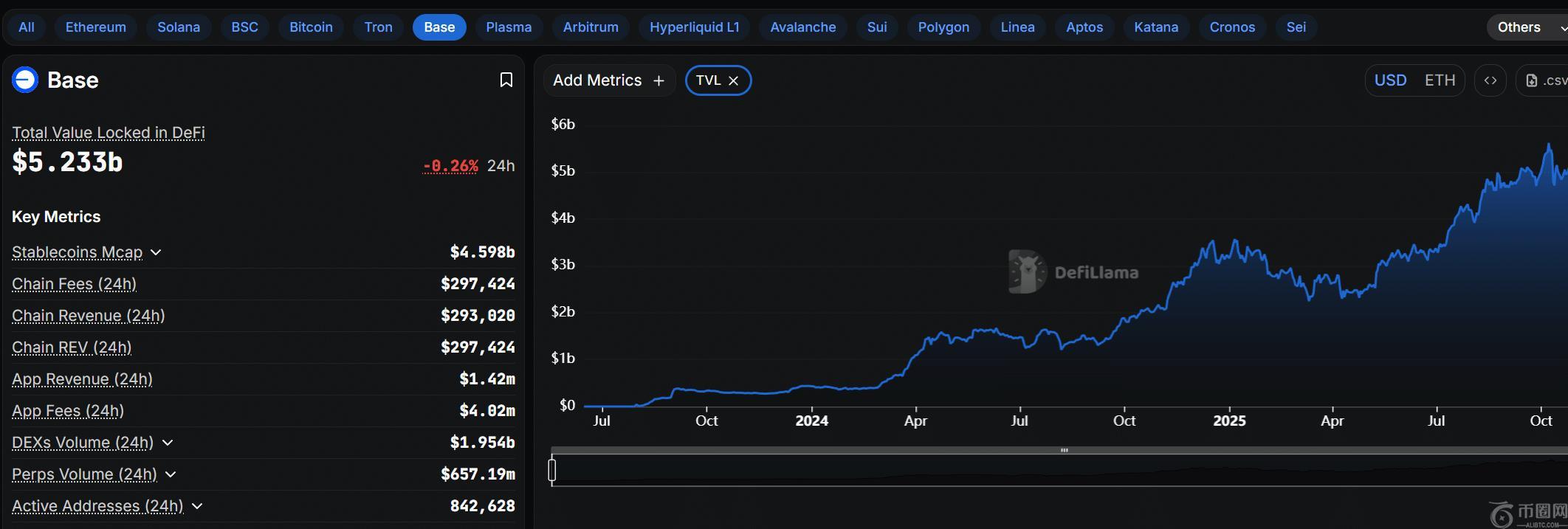Click the Chain Fees (24h) link

[74, 284]
